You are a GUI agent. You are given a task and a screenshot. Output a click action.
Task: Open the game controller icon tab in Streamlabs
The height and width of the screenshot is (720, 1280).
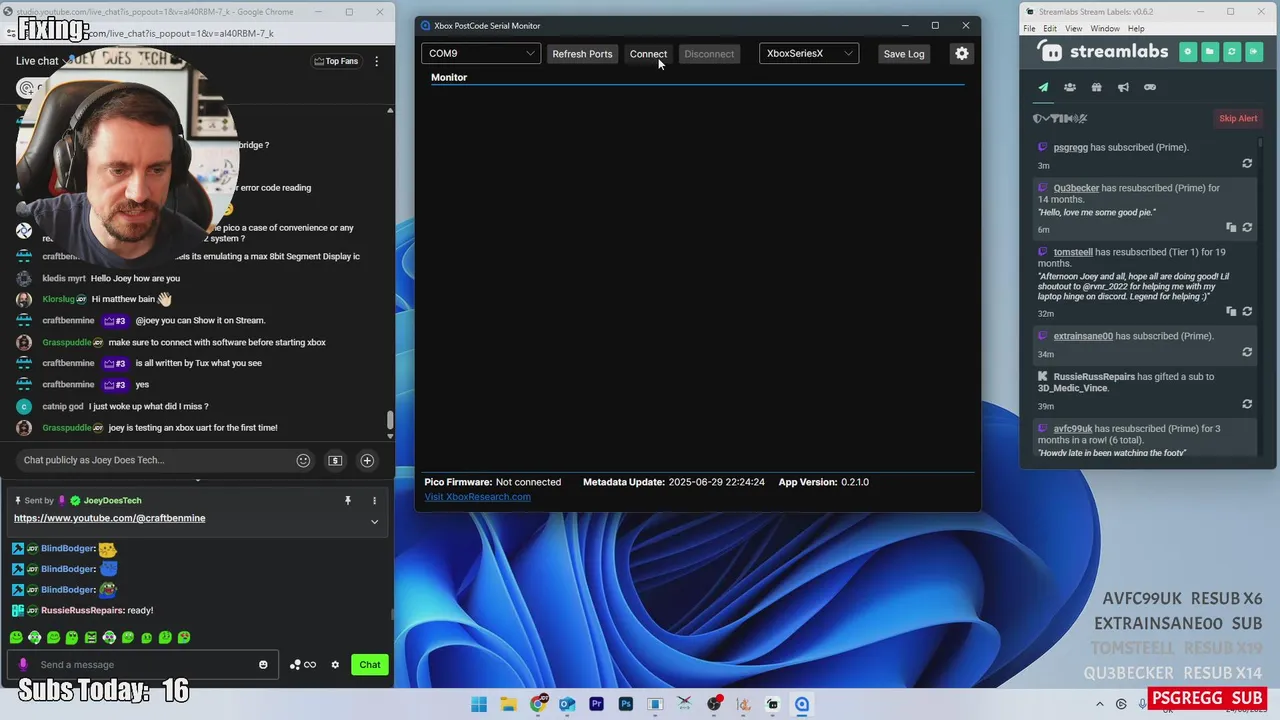(x=1150, y=87)
